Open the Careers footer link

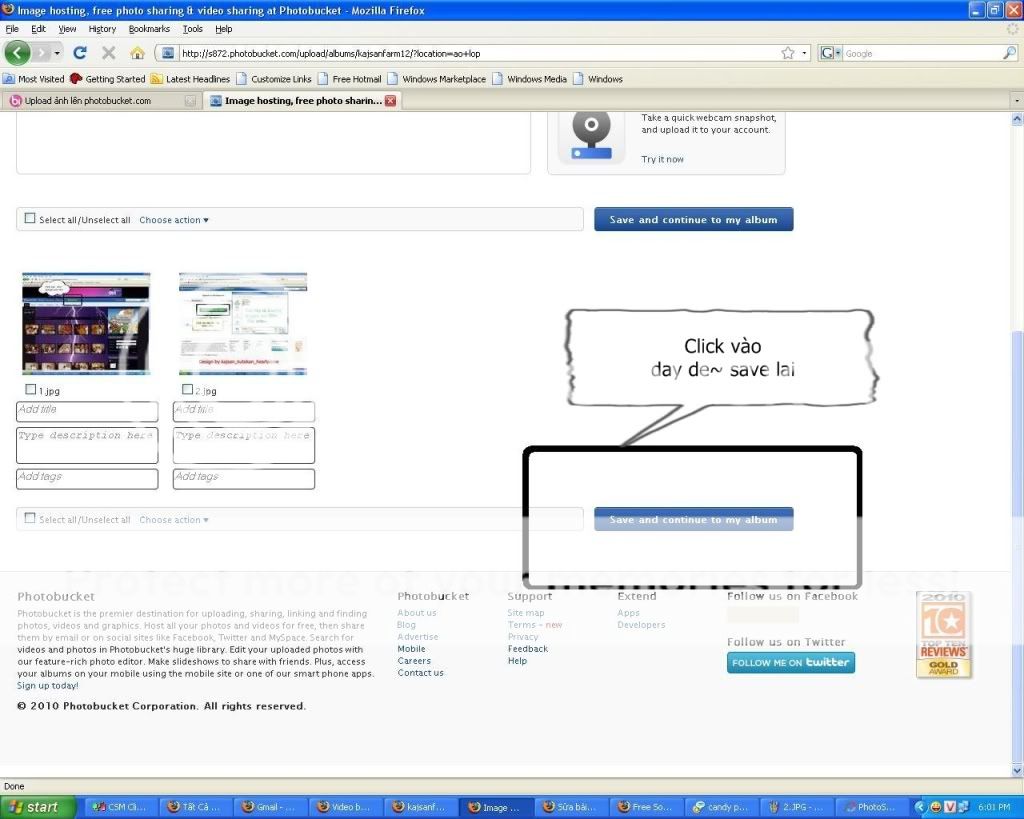coord(414,661)
